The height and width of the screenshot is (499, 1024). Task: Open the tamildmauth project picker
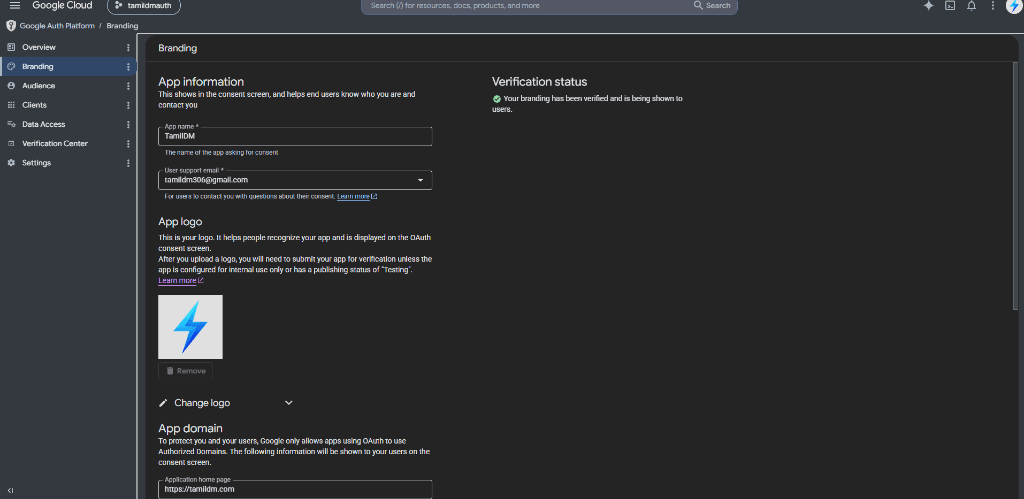click(x=144, y=5)
